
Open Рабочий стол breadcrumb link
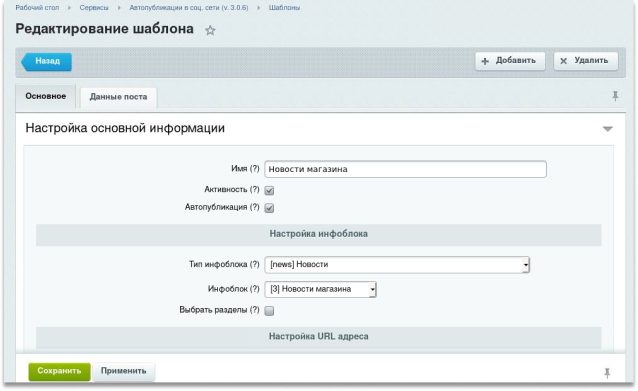[37, 8]
